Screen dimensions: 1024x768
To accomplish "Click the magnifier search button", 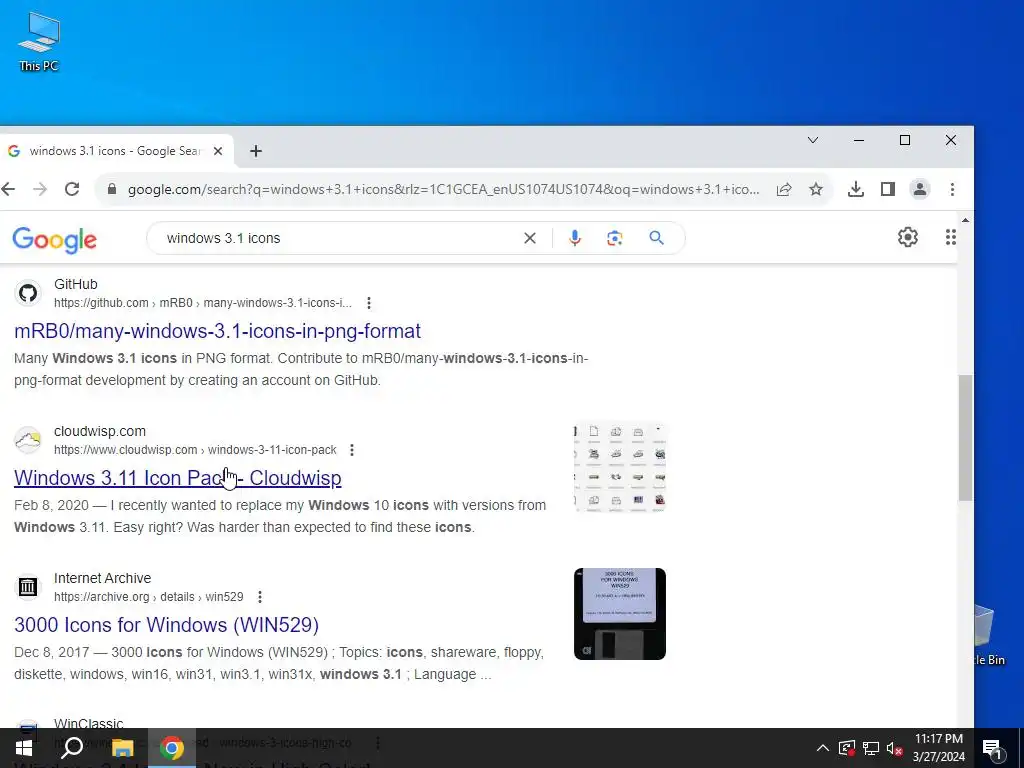I will point(656,238).
